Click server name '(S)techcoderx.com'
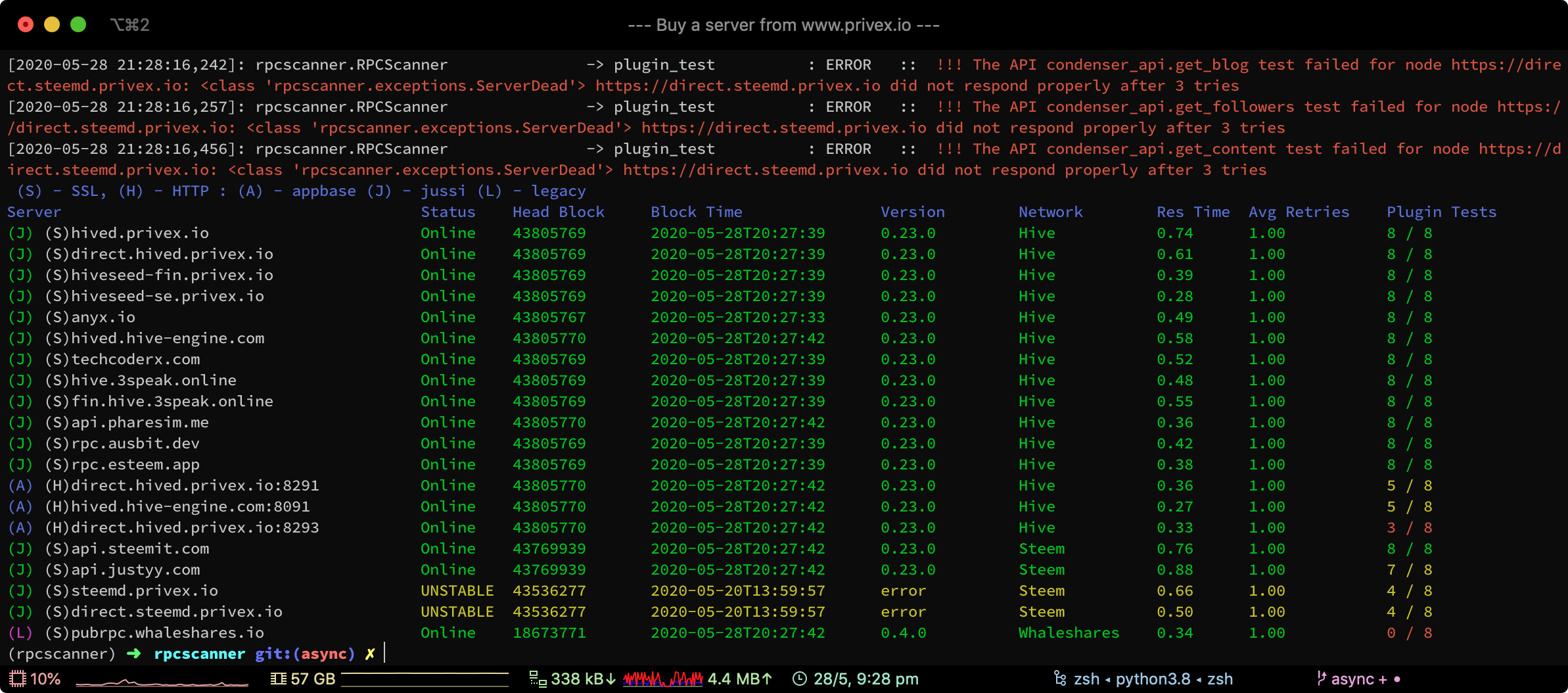Image resolution: width=1568 pixels, height=693 pixels. tap(122, 359)
